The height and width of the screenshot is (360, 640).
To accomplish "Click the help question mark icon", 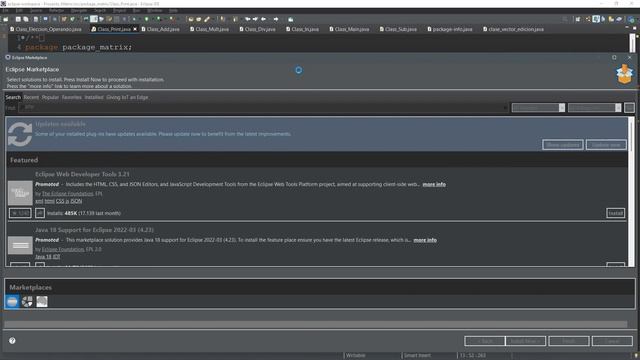I will pos(12,340).
